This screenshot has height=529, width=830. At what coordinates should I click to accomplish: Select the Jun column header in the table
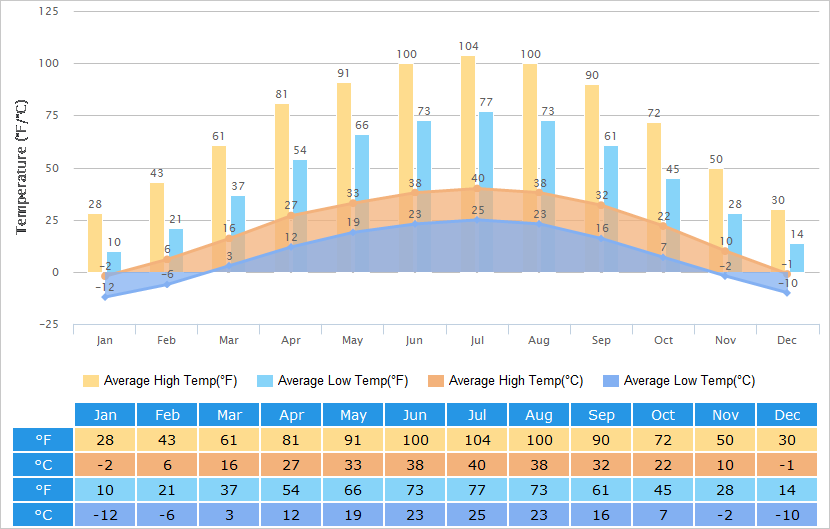[x=415, y=415]
